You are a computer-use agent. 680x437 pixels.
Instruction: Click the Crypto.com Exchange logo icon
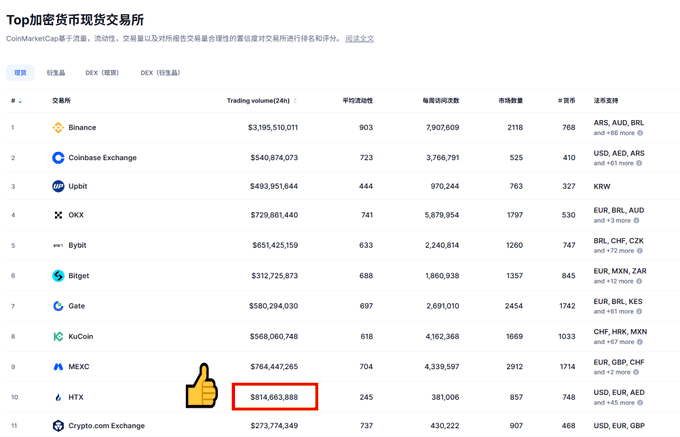tap(58, 426)
